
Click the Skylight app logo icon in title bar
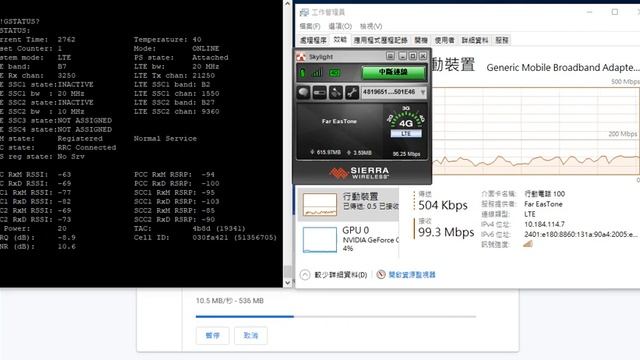pos(301,57)
